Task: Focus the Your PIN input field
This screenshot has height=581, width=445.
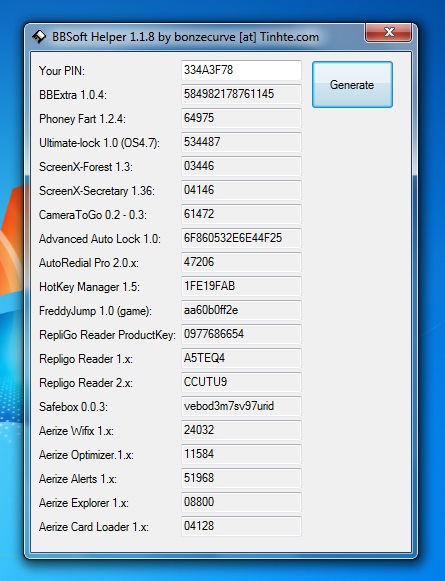Action: click(x=241, y=70)
